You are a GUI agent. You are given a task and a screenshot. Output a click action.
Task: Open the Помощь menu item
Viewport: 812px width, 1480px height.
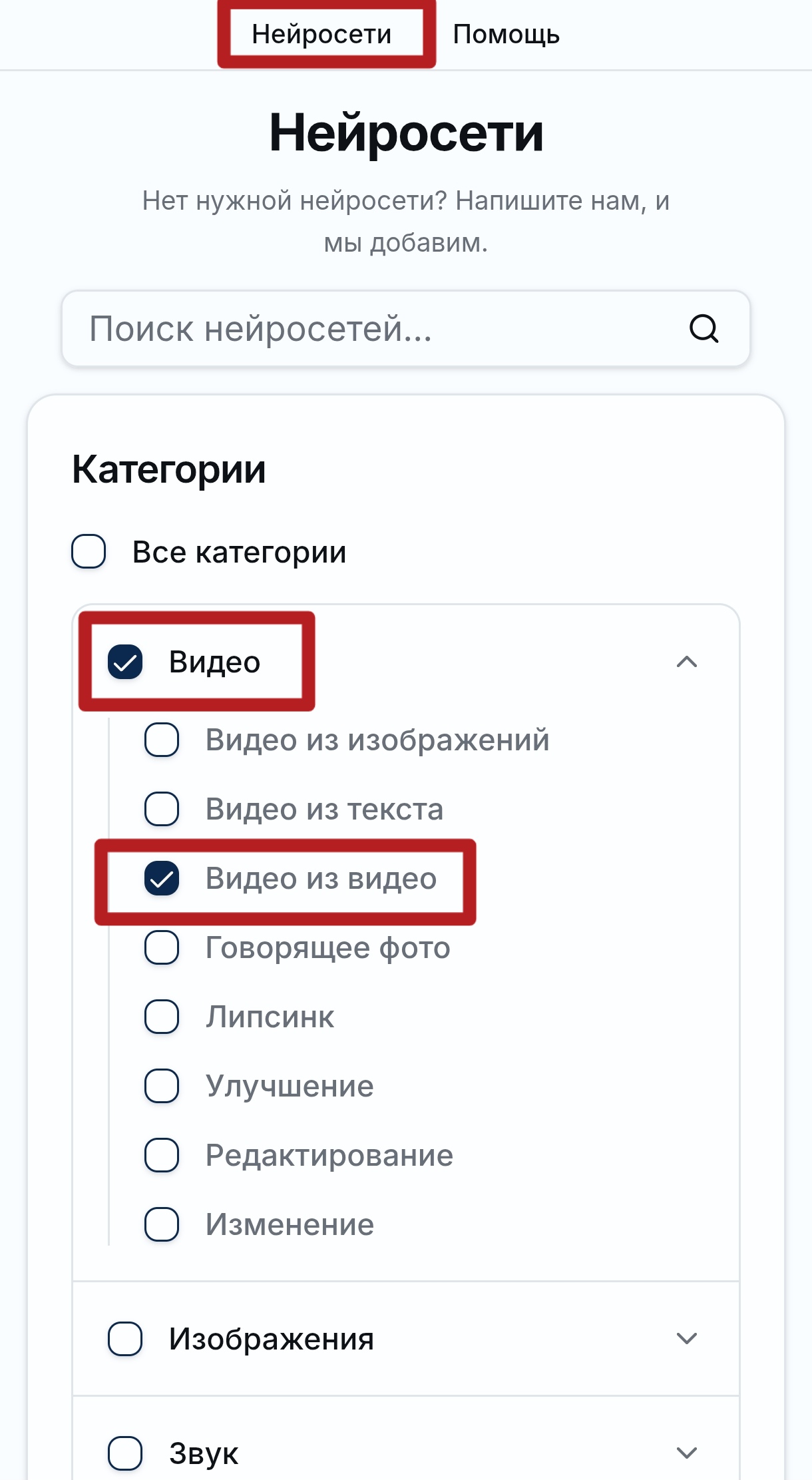[506, 34]
